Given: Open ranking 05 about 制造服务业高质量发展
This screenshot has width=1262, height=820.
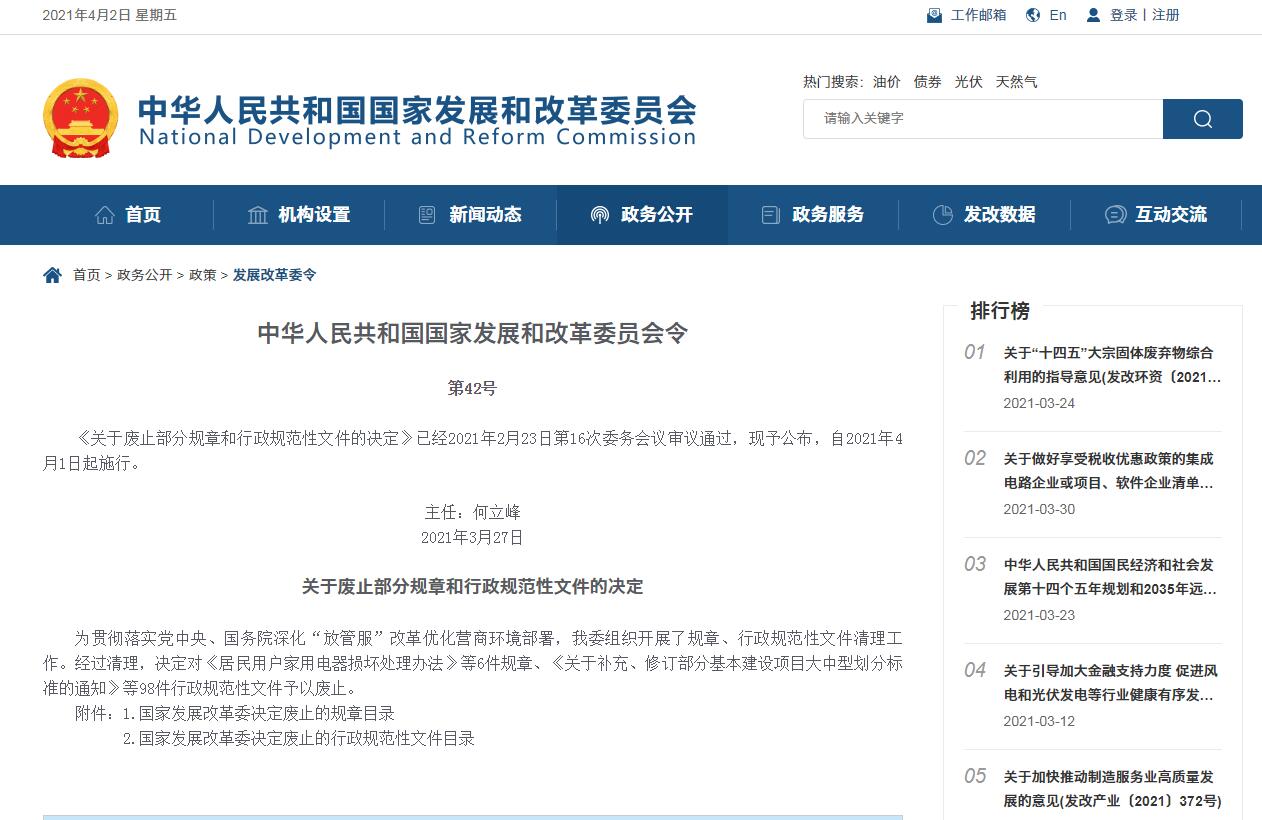Looking at the screenshot, I should click(x=1112, y=789).
